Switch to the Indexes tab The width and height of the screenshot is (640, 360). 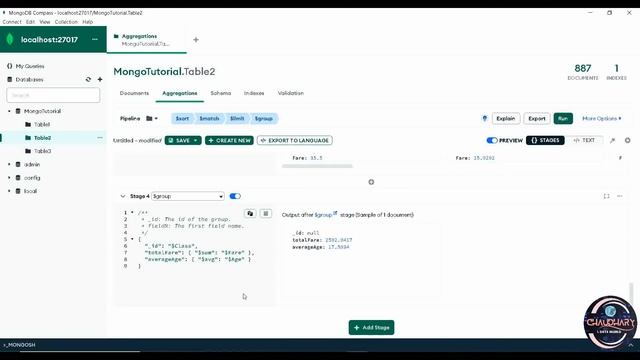[x=254, y=93]
